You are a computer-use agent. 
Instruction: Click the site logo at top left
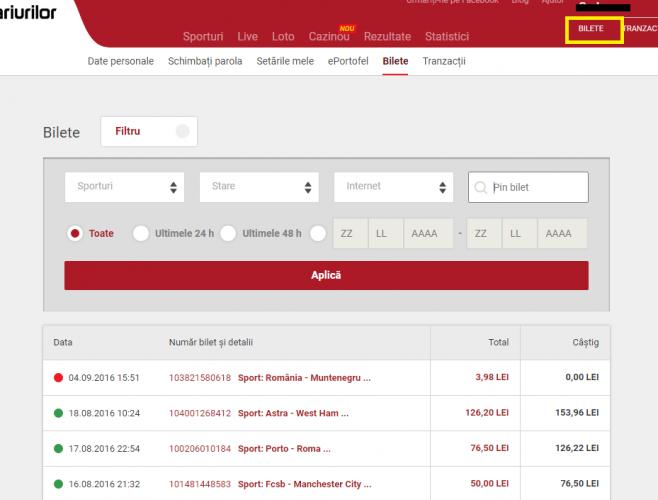click(x=28, y=13)
